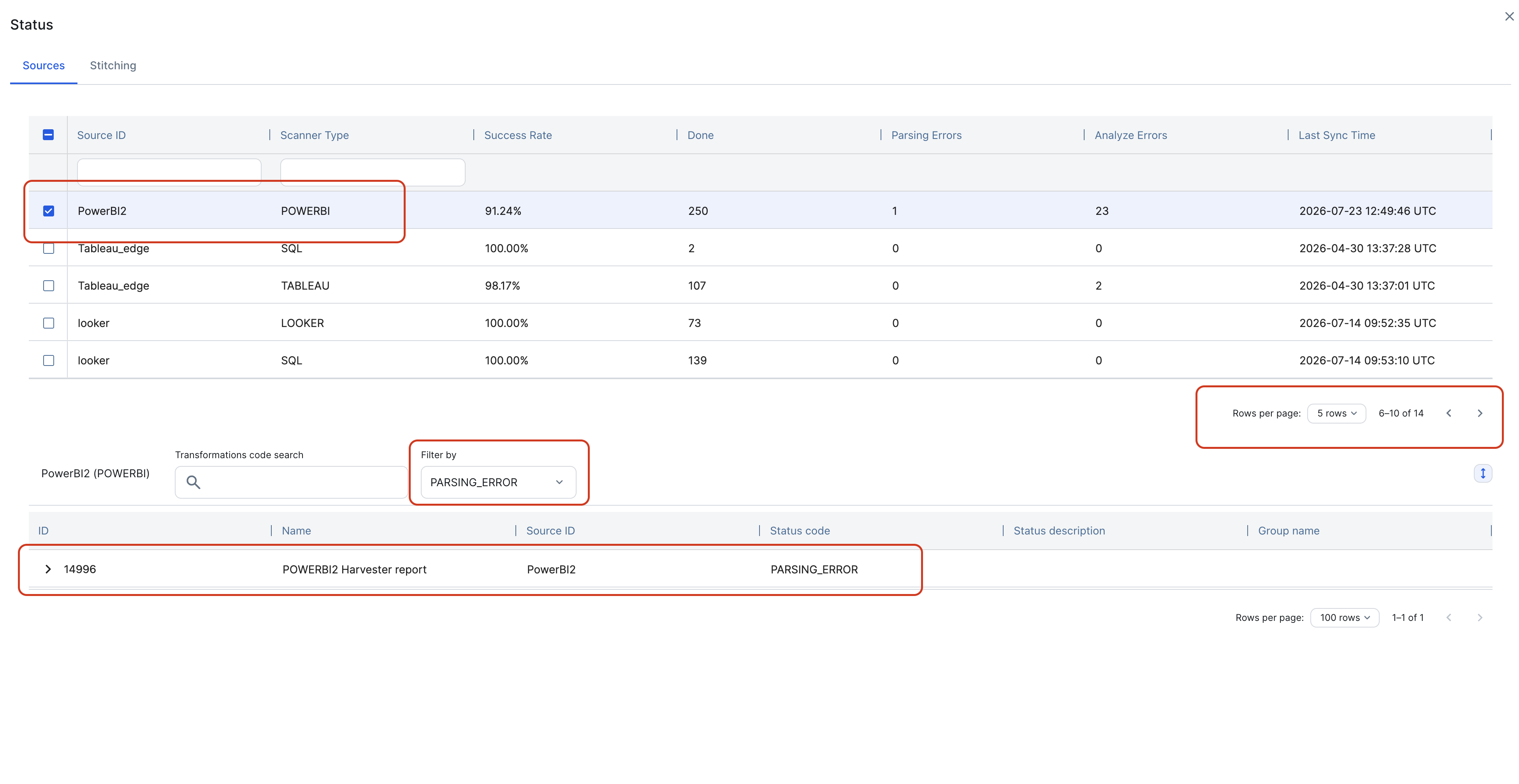The height and width of the screenshot is (784, 1519).
Task: Click the 2026-07-23 12:49:46 UTC sync time
Action: 1368,211
